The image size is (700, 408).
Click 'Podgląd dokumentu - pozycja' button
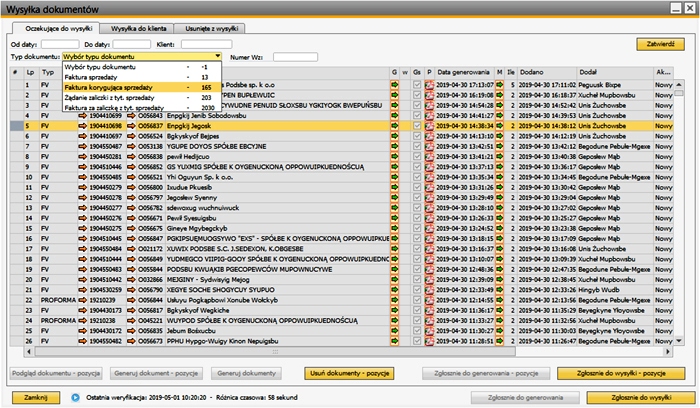[x=56, y=373]
